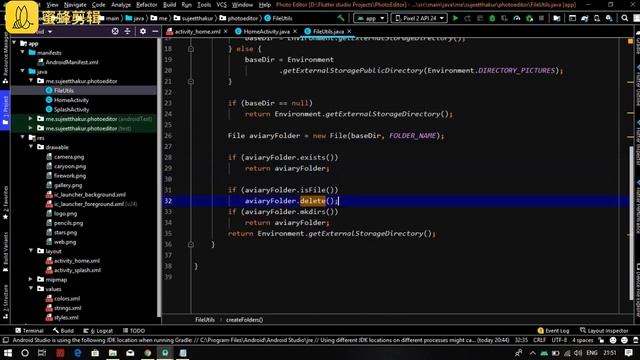Open the Navigate menu
The height and width of the screenshot is (360, 640).
pyautogui.click(x=75, y=5)
